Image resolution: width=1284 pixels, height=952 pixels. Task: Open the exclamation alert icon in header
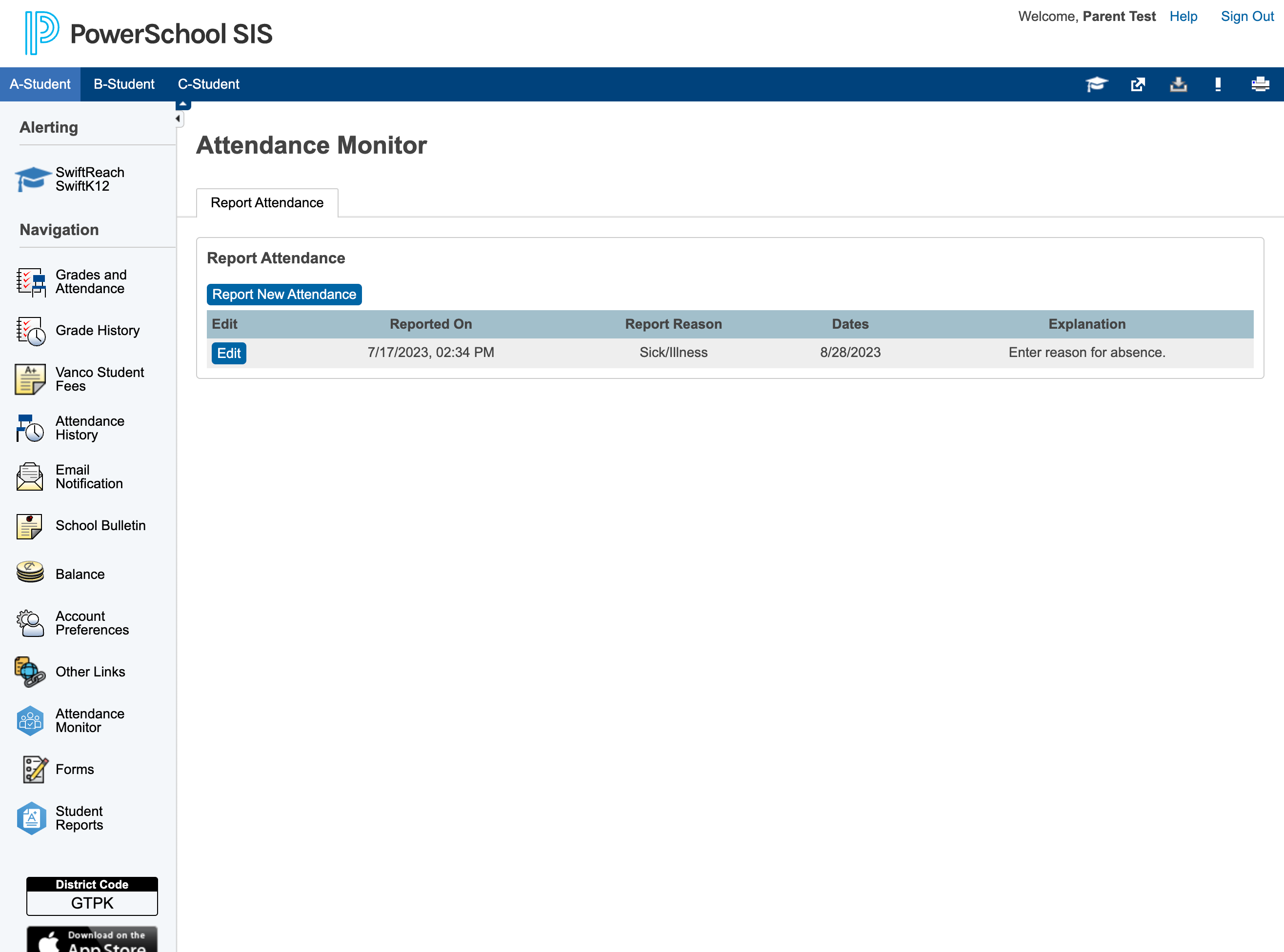click(1218, 84)
